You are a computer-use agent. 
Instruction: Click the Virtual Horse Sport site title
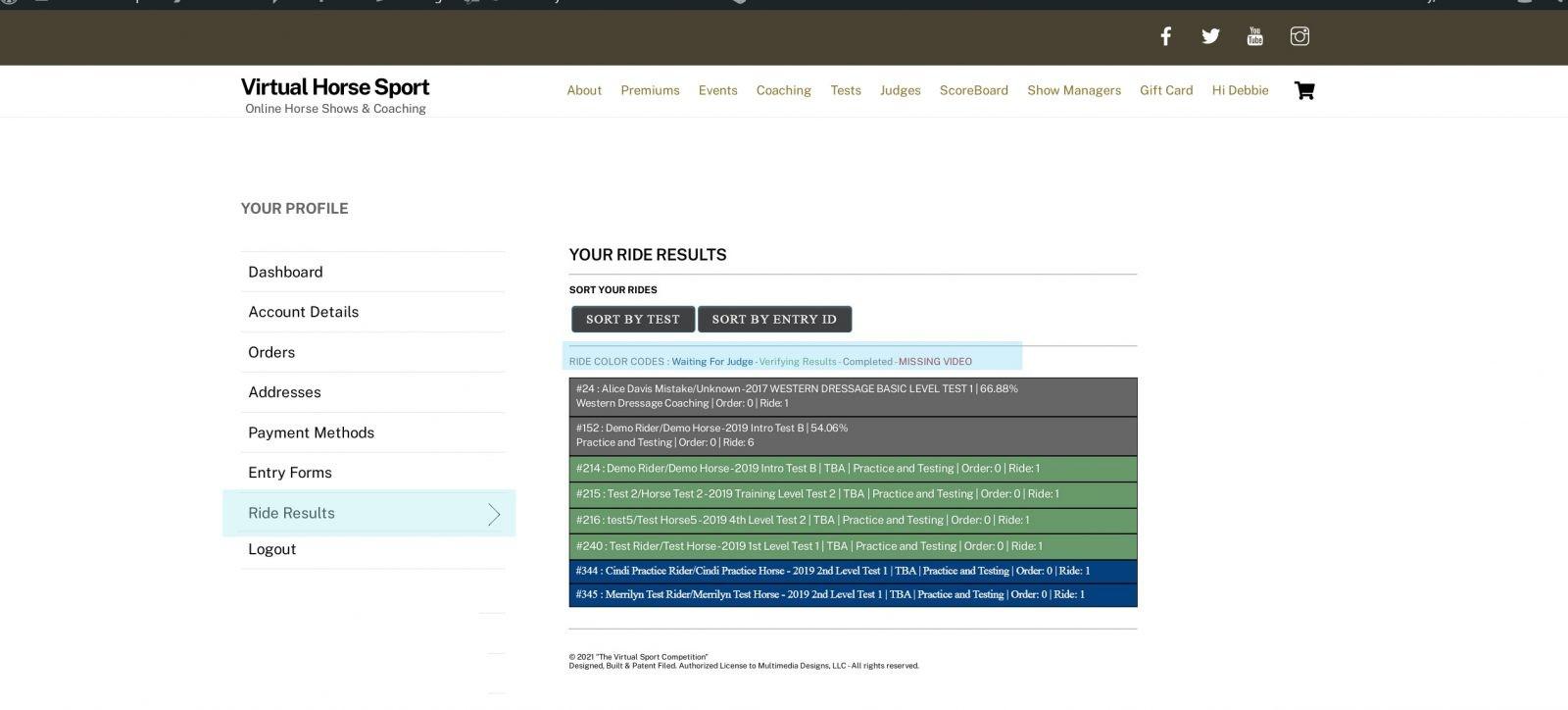(335, 87)
